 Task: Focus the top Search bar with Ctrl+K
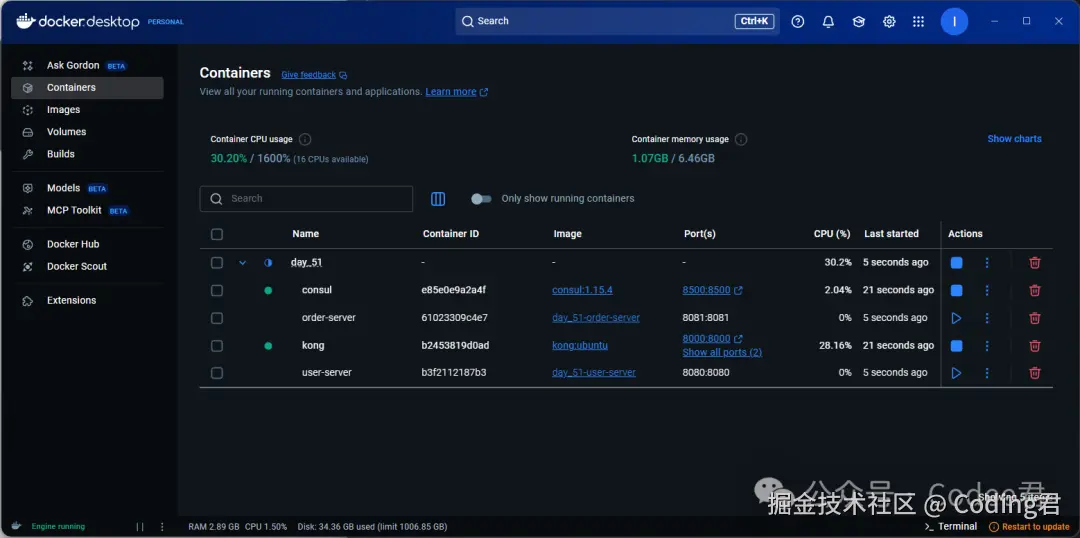617,21
